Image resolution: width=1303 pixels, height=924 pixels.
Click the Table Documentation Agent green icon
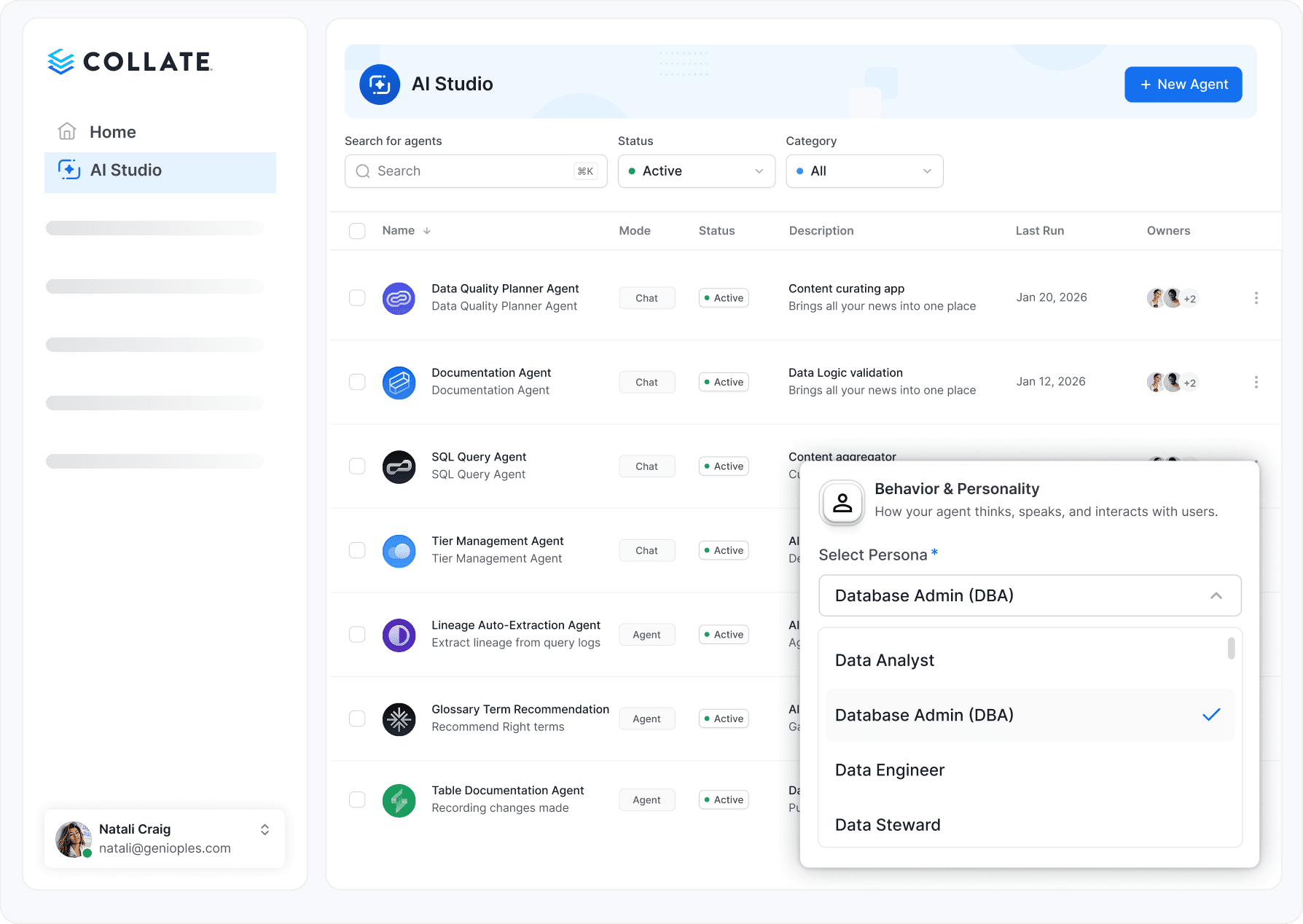click(x=399, y=800)
